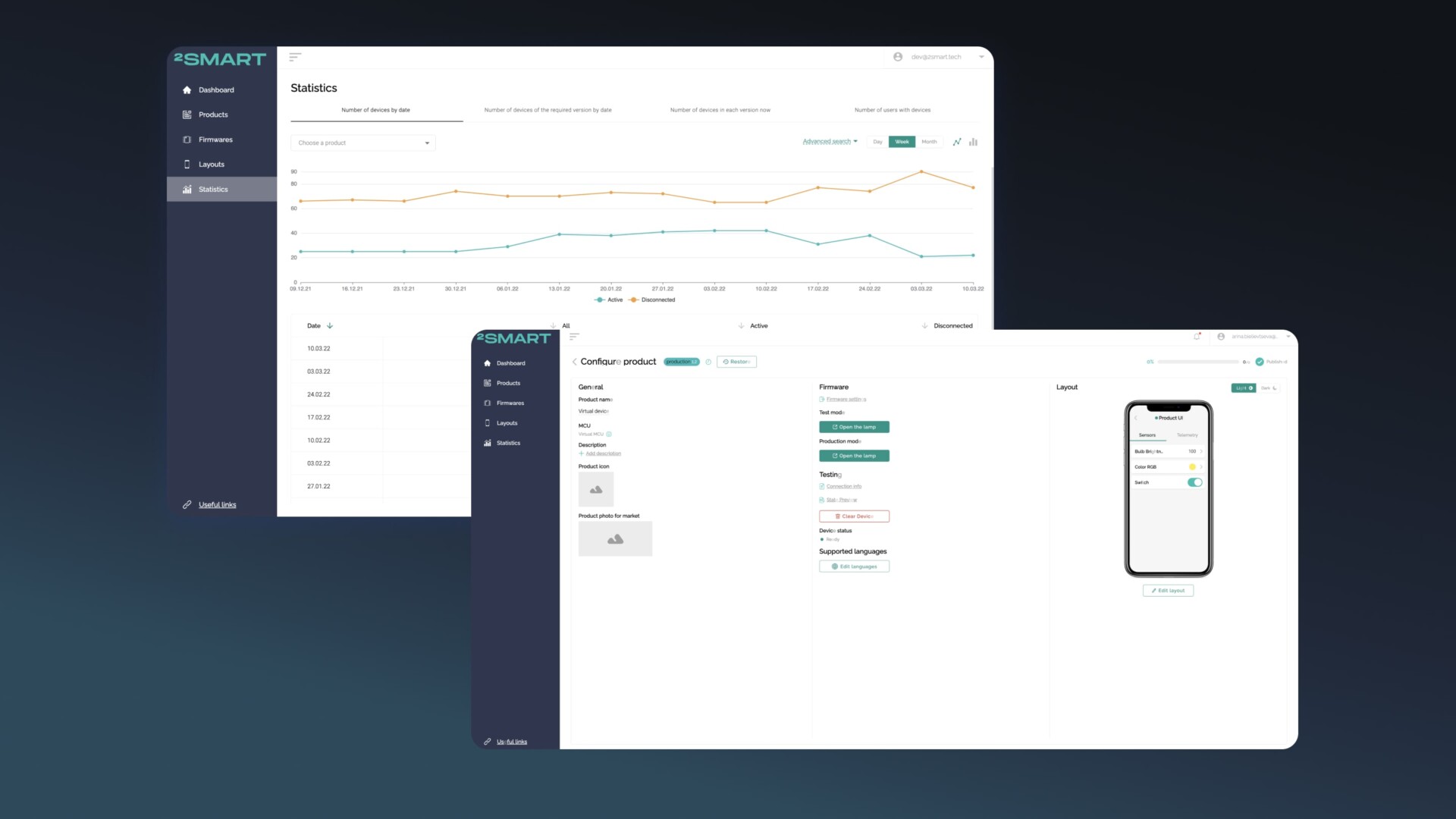The width and height of the screenshot is (1456, 819).
Task: Select the Products icon in sidebar
Action: (x=187, y=114)
